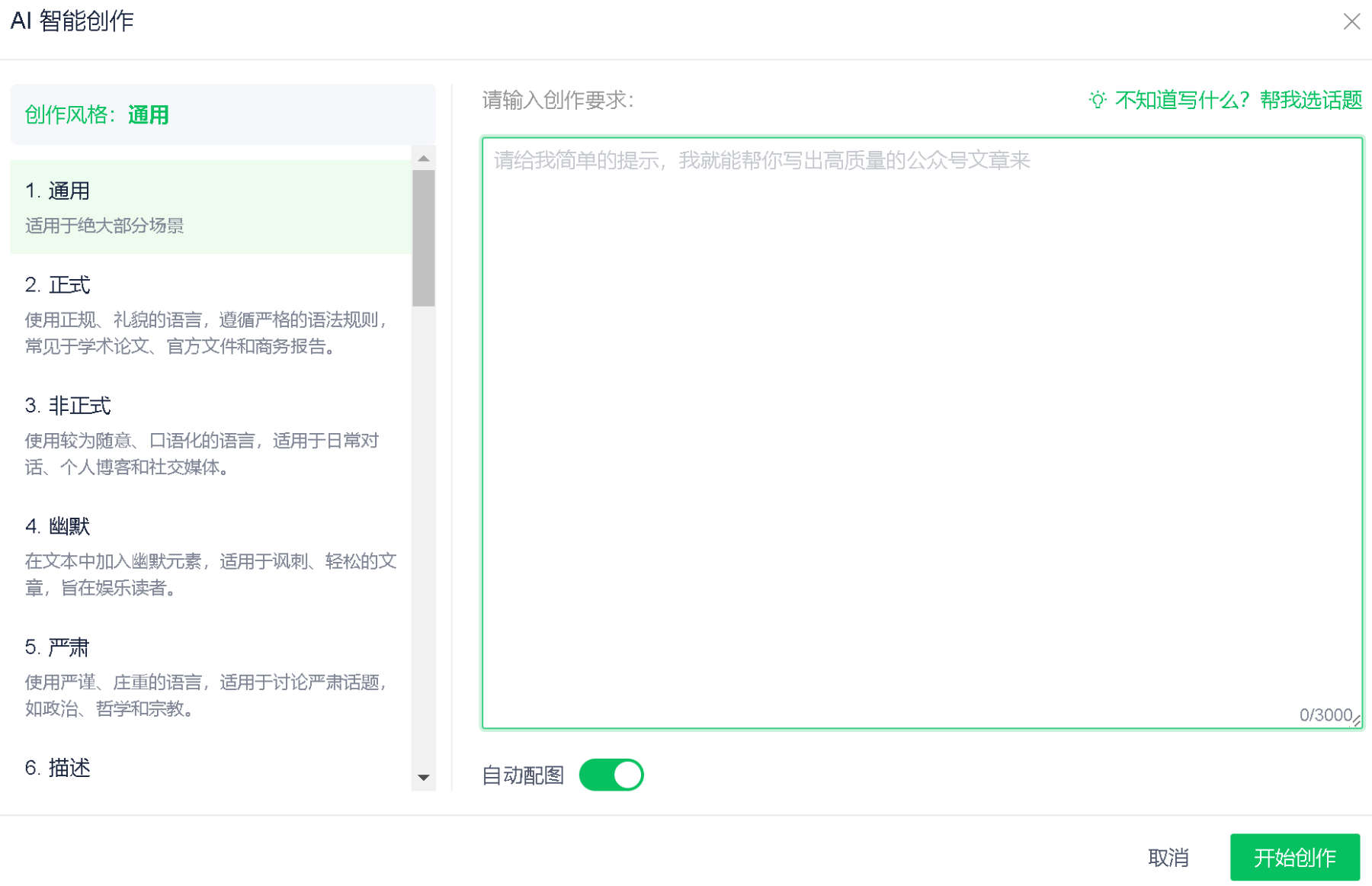Click the AI 智能创作 dialog title
The image size is (1372, 886).
[x=72, y=21]
